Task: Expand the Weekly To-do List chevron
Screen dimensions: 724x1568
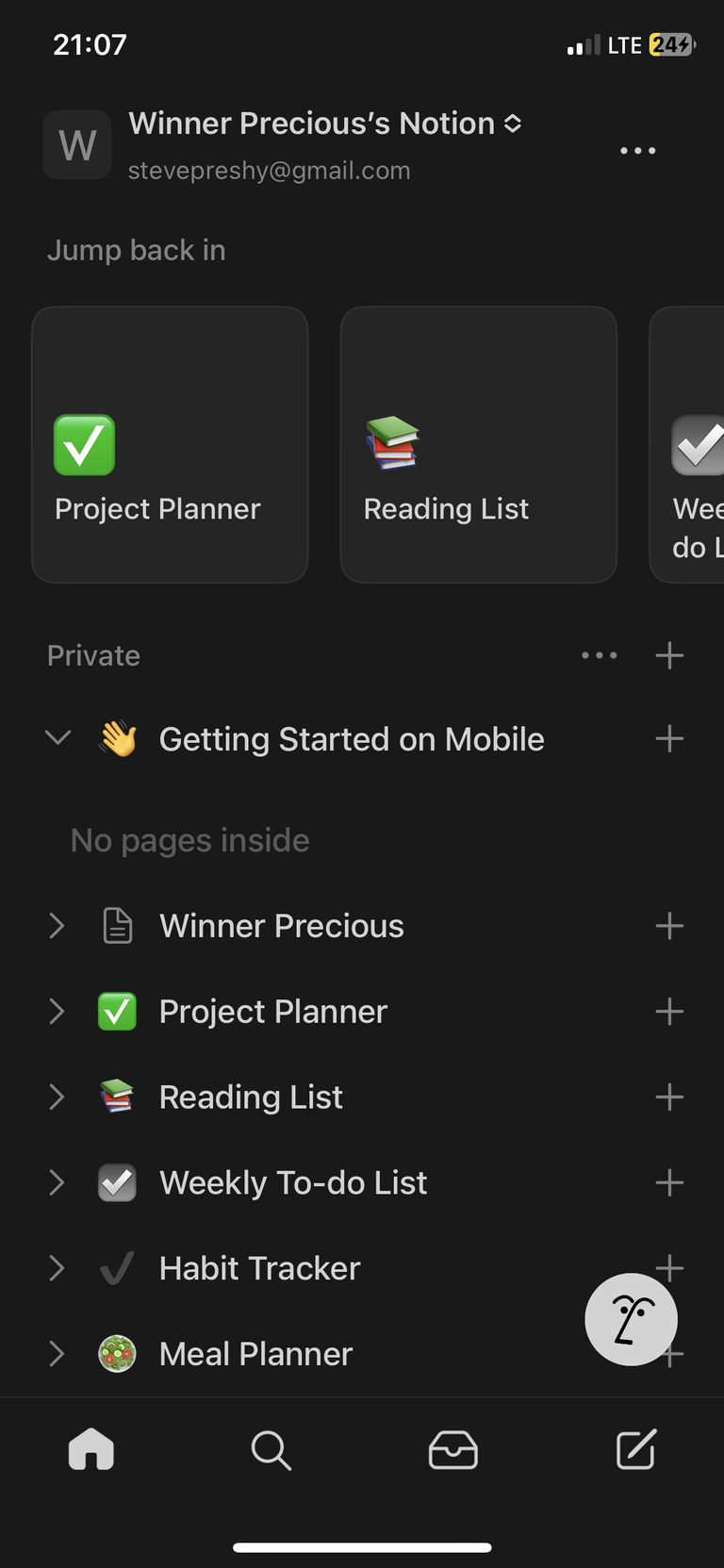Action: (57, 1182)
